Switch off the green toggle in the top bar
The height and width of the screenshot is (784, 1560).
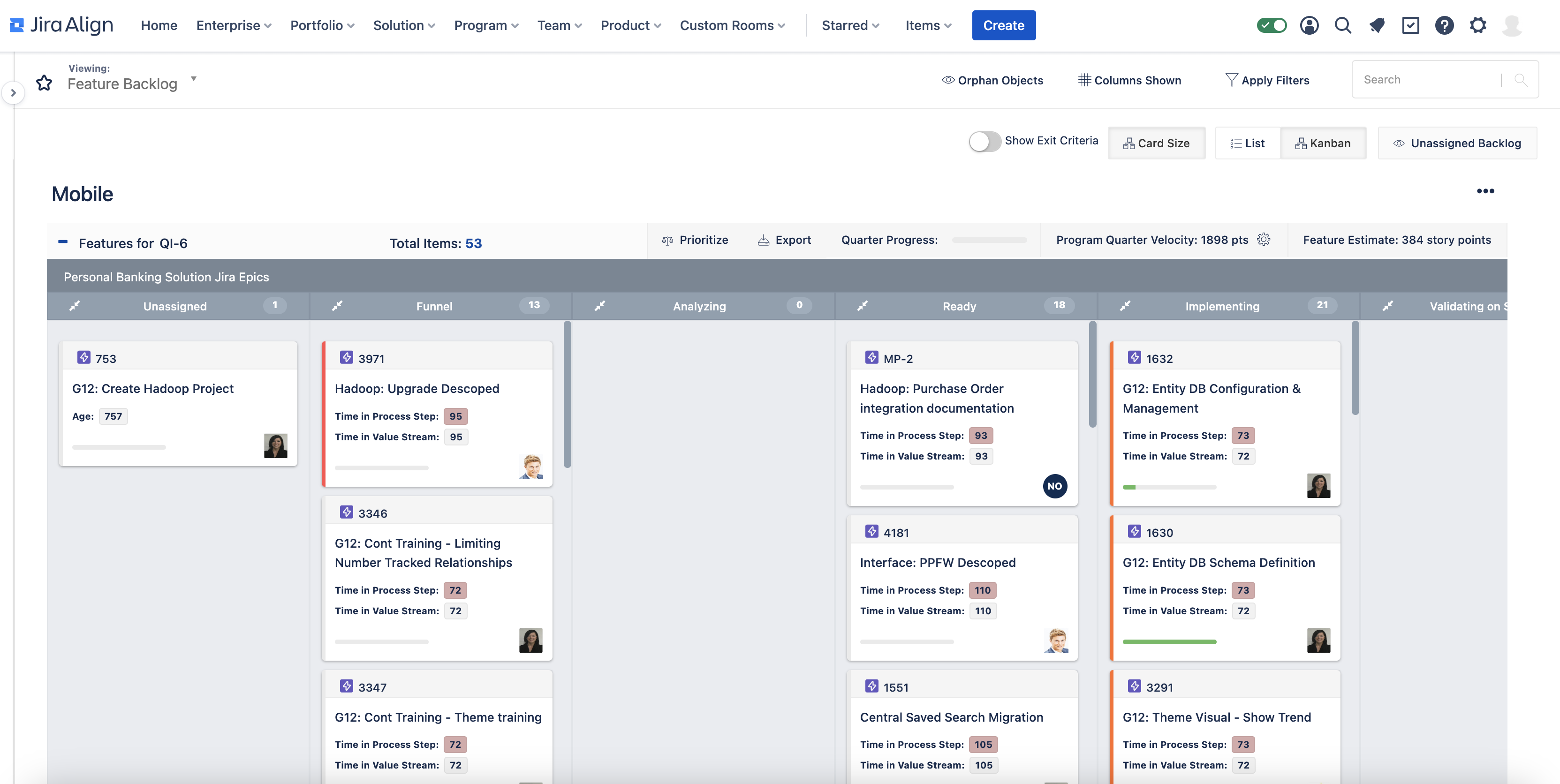[x=1272, y=25]
